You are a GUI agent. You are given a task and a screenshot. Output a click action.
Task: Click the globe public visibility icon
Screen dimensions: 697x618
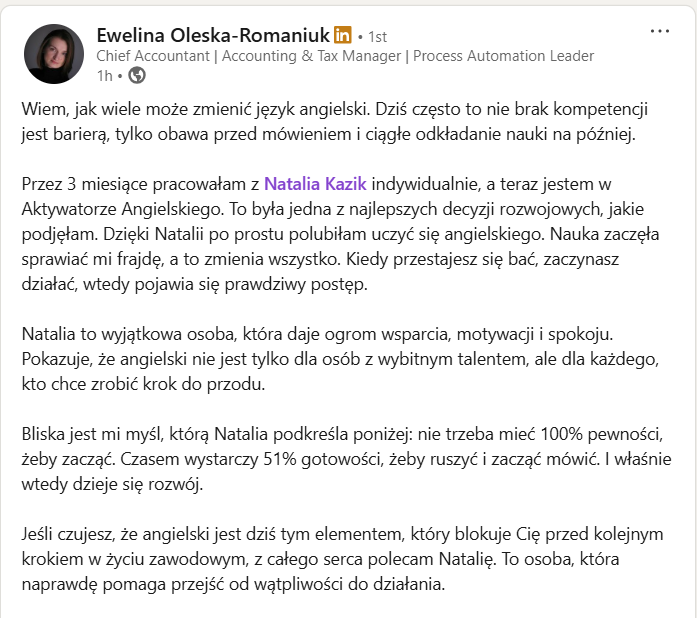tap(137, 75)
